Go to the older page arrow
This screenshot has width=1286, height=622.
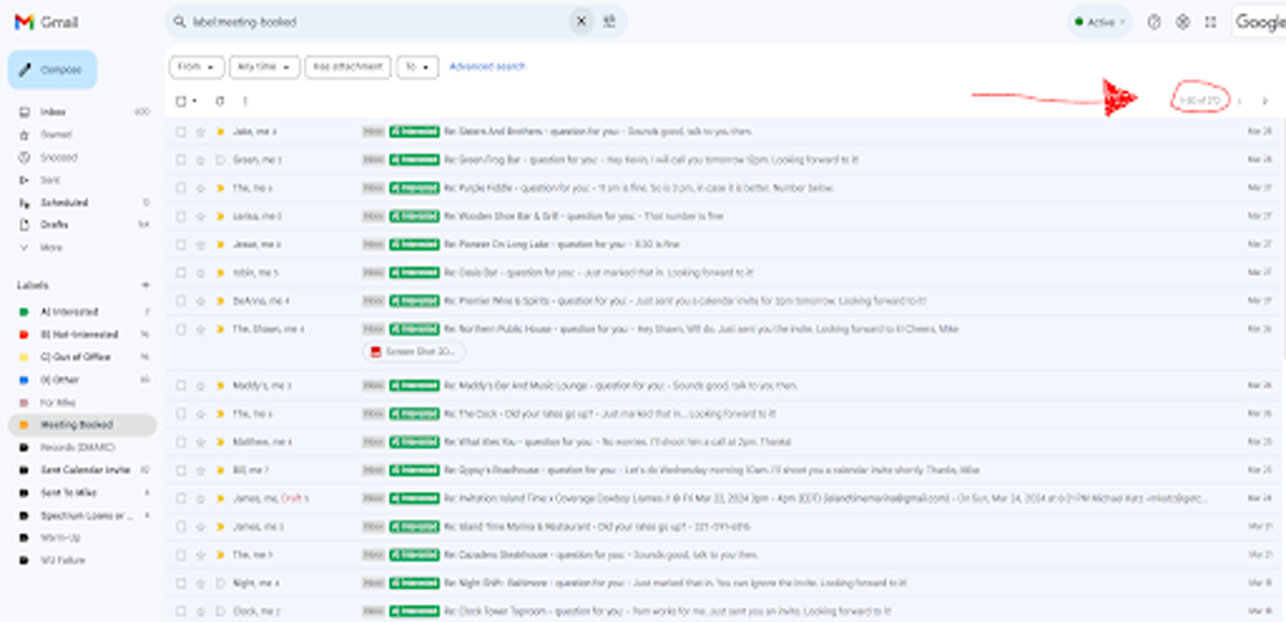coord(1265,101)
